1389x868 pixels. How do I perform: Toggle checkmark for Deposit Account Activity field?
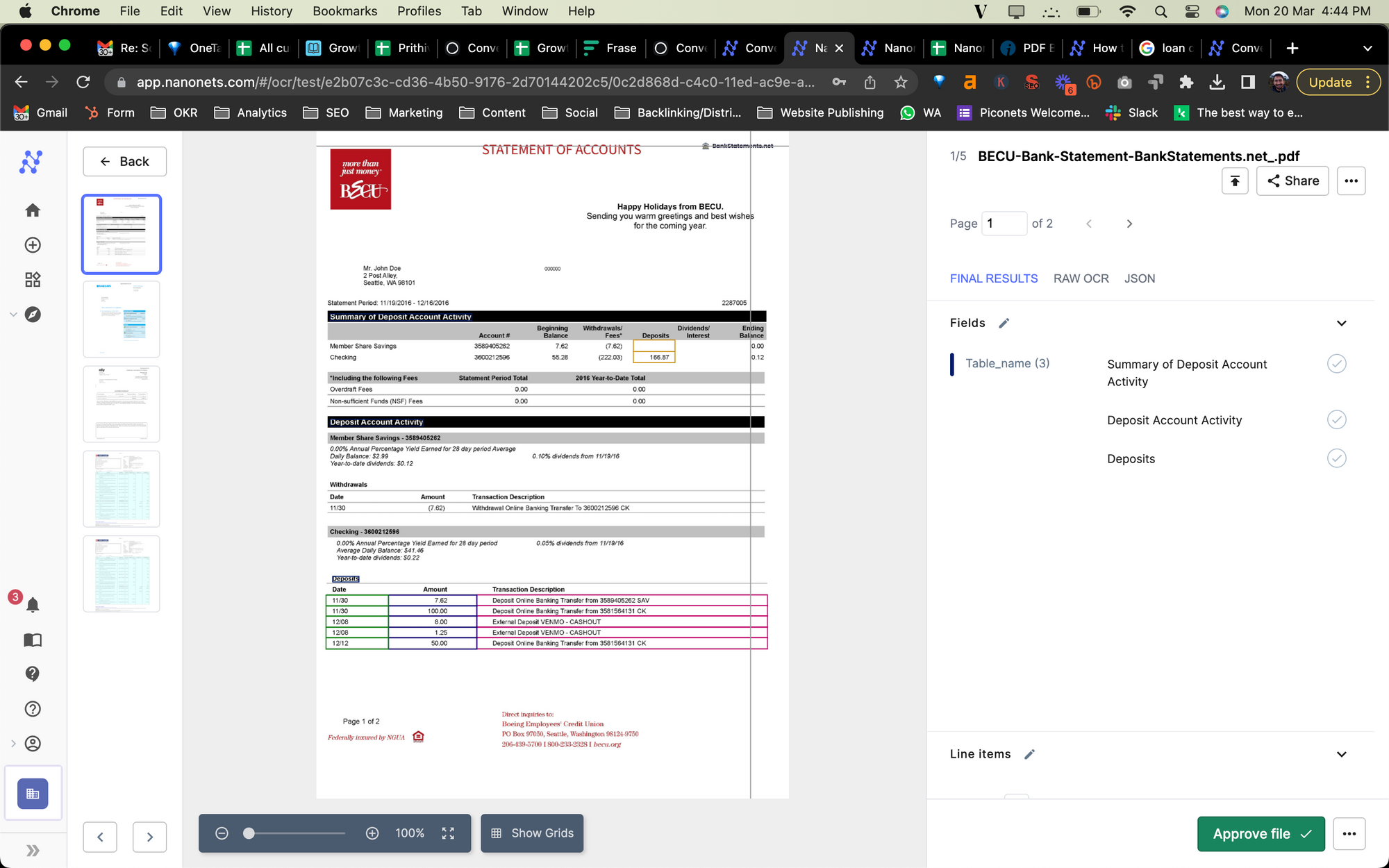click(1336, 419)
